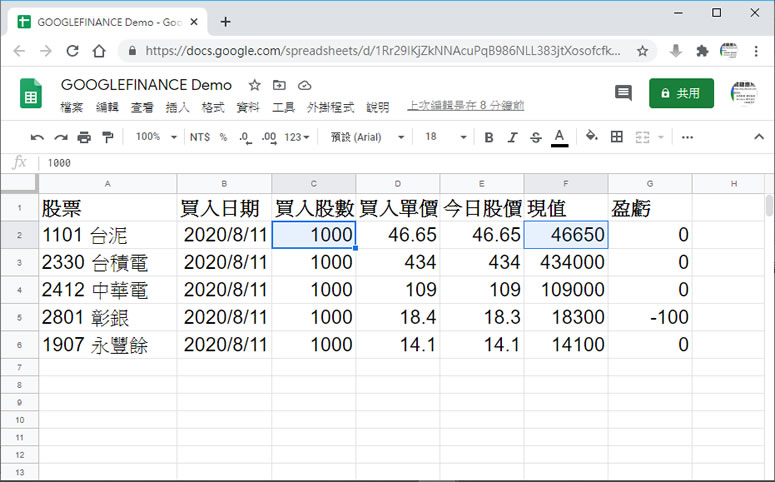The width and height of the screenshot is (775, 482).
Task: Open the last edit history link
Action: pyautogui.click(x=466, y=105)
